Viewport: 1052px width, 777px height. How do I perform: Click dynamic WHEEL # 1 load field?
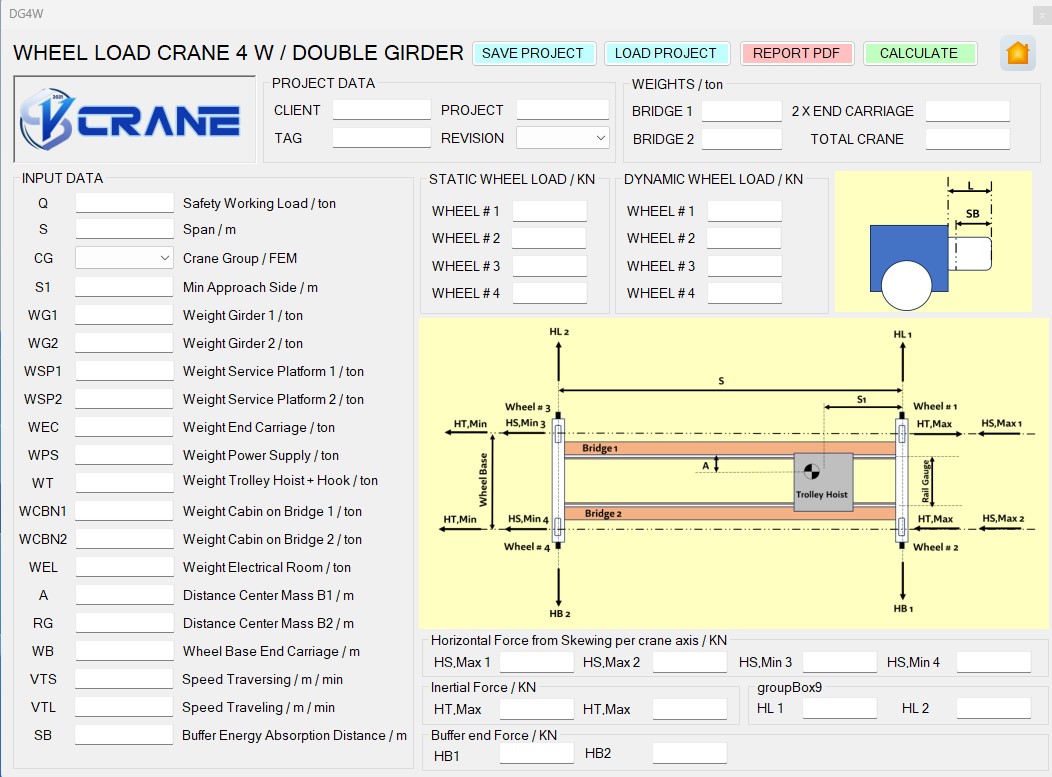pos(745,211)
